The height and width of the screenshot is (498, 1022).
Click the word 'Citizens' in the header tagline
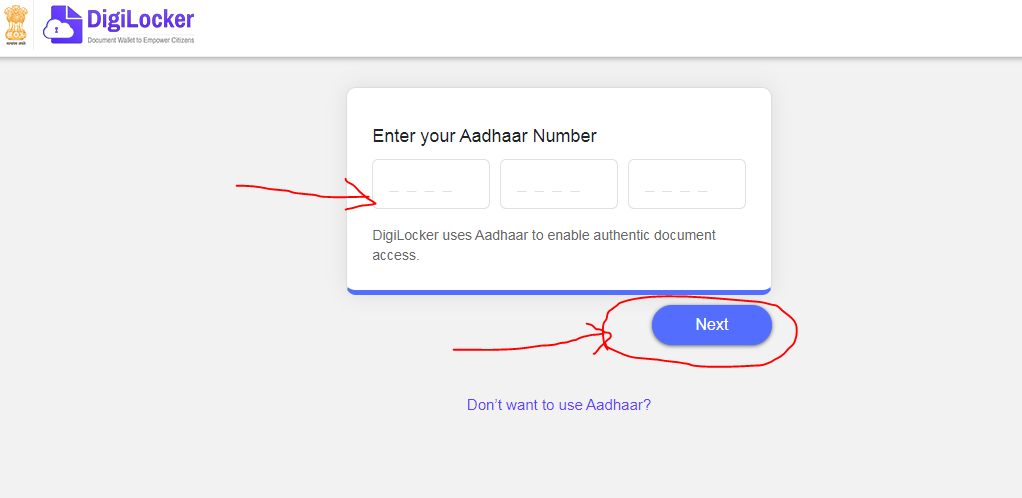coord(181,40)
